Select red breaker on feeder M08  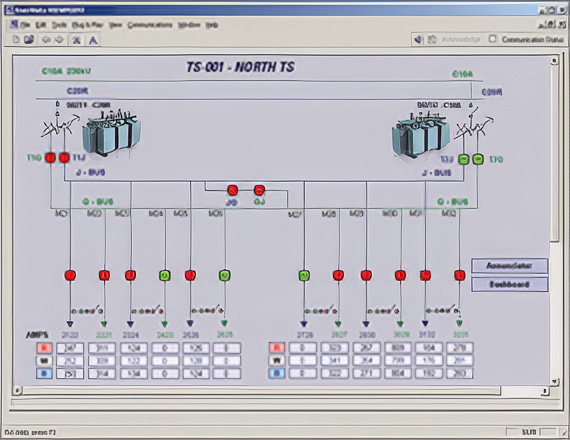pyautogui.click(x=338, y=275)
